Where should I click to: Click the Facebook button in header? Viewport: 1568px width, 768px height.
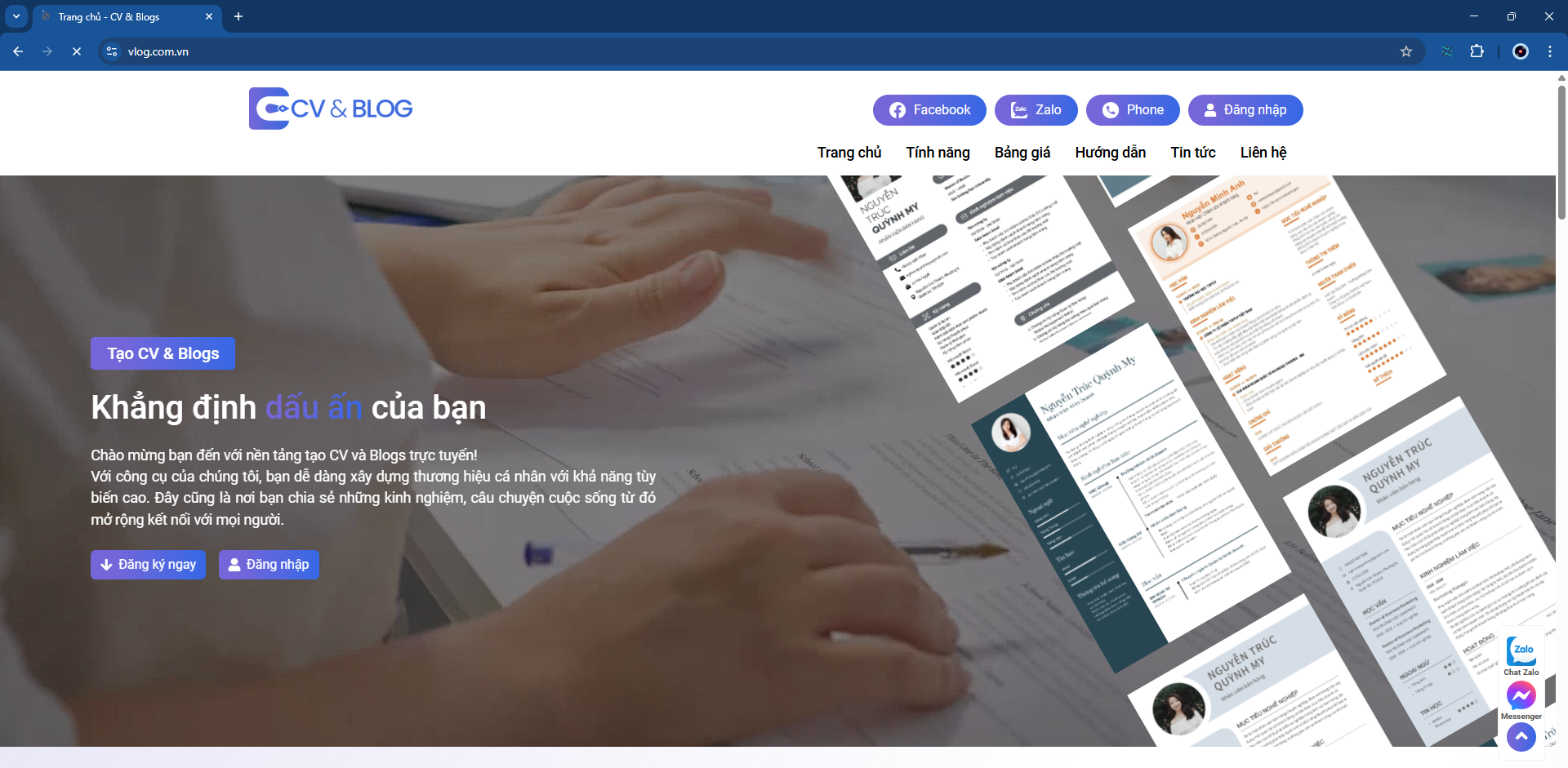[x=929, y=110]
